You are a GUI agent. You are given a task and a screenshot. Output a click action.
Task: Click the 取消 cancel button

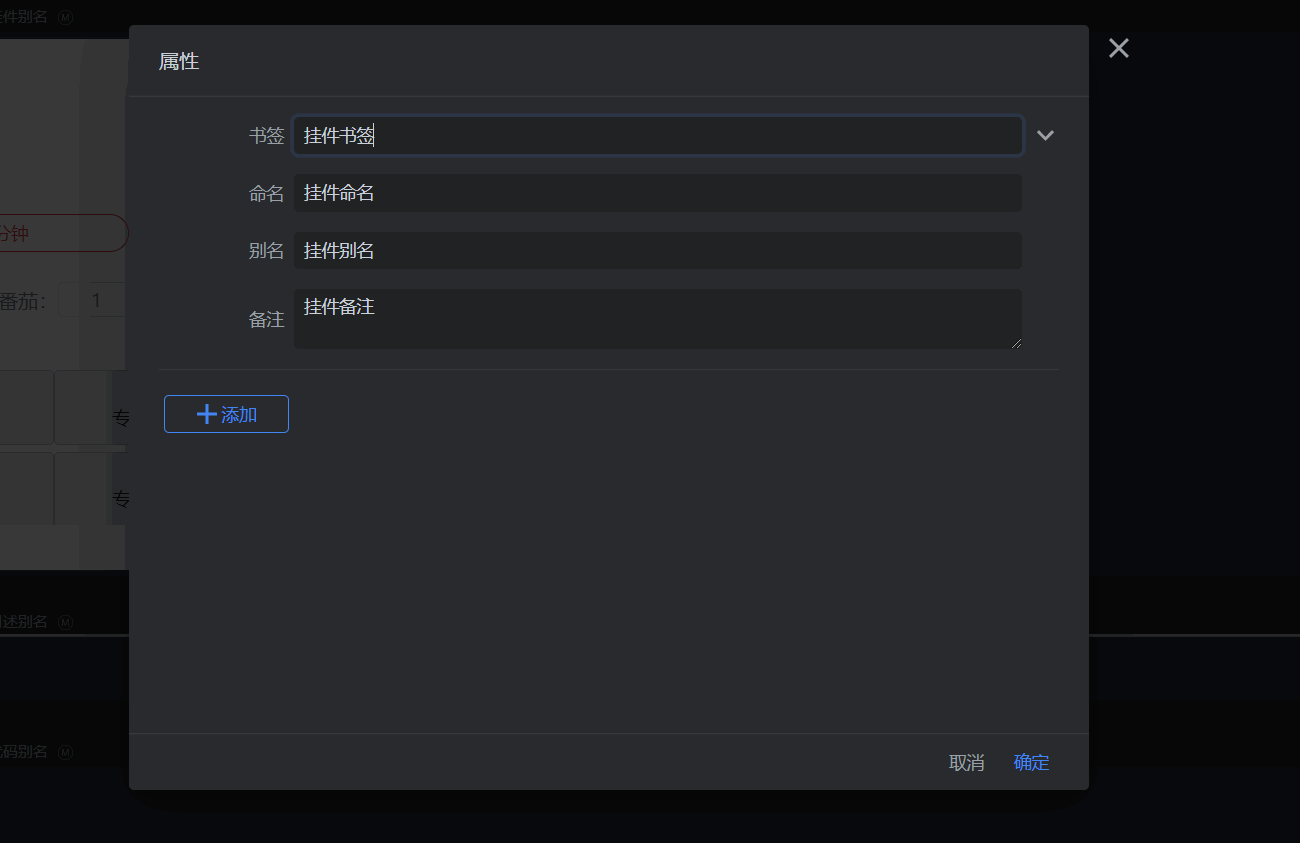tap(966, 763)
